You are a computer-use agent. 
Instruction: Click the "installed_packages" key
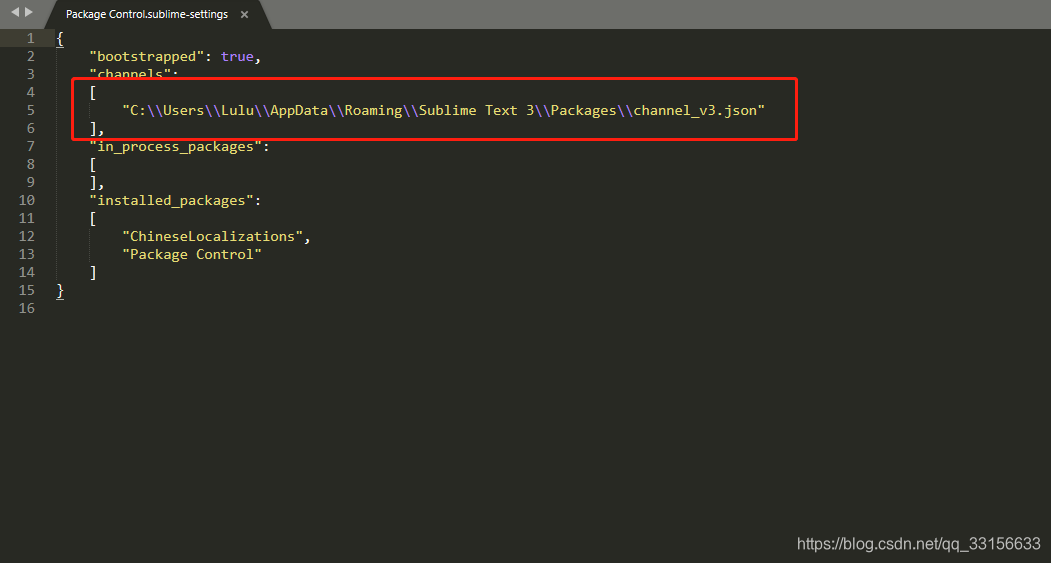point(172,200)
